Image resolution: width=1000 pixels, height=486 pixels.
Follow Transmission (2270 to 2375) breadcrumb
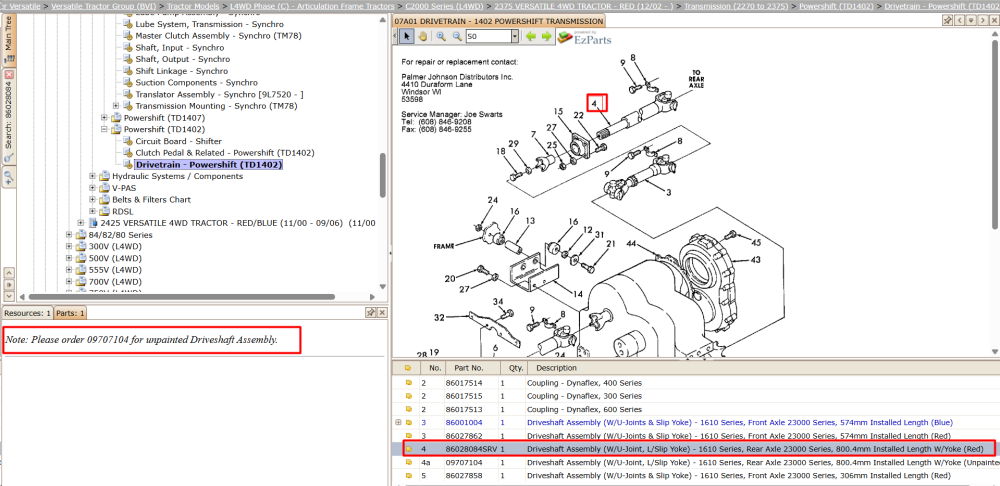737,5
